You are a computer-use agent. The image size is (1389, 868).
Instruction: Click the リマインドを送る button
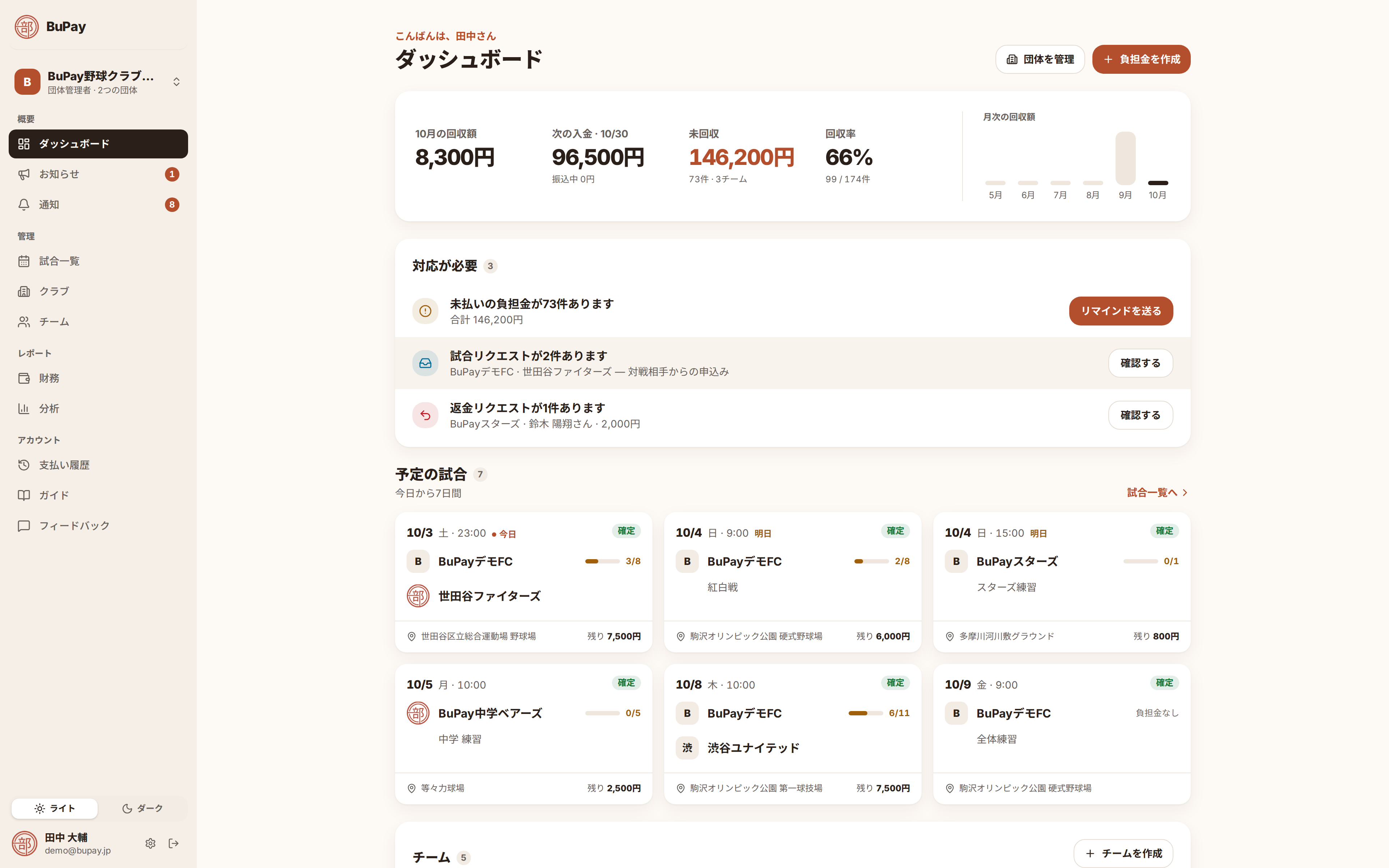coord(1121,311)
